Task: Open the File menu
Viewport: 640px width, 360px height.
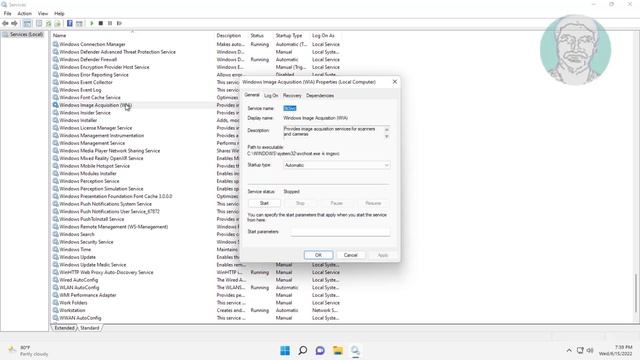Action: coord(8,13)
